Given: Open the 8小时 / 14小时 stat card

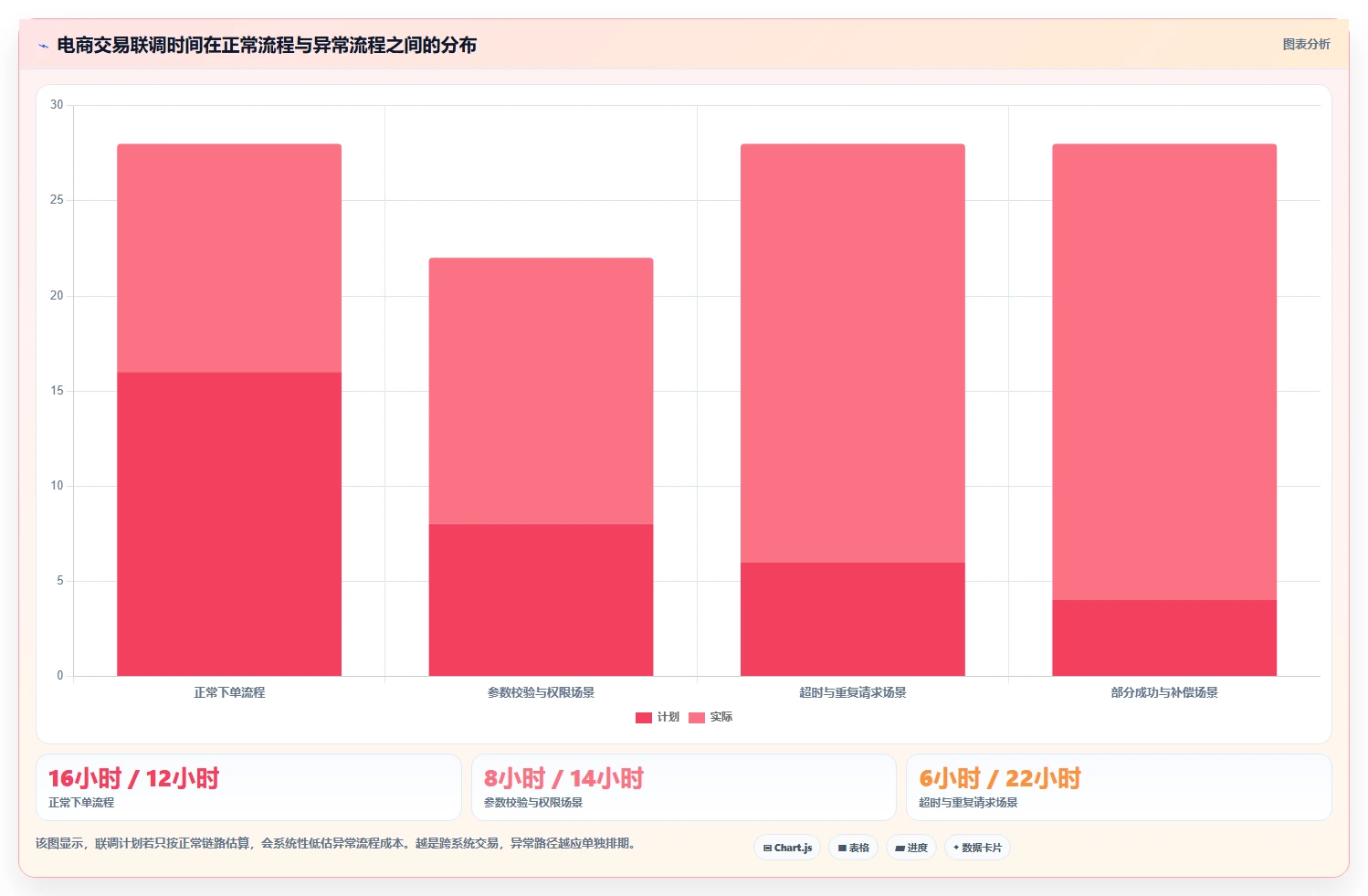Looking at the screenshot, I should (x=684, y=787).
